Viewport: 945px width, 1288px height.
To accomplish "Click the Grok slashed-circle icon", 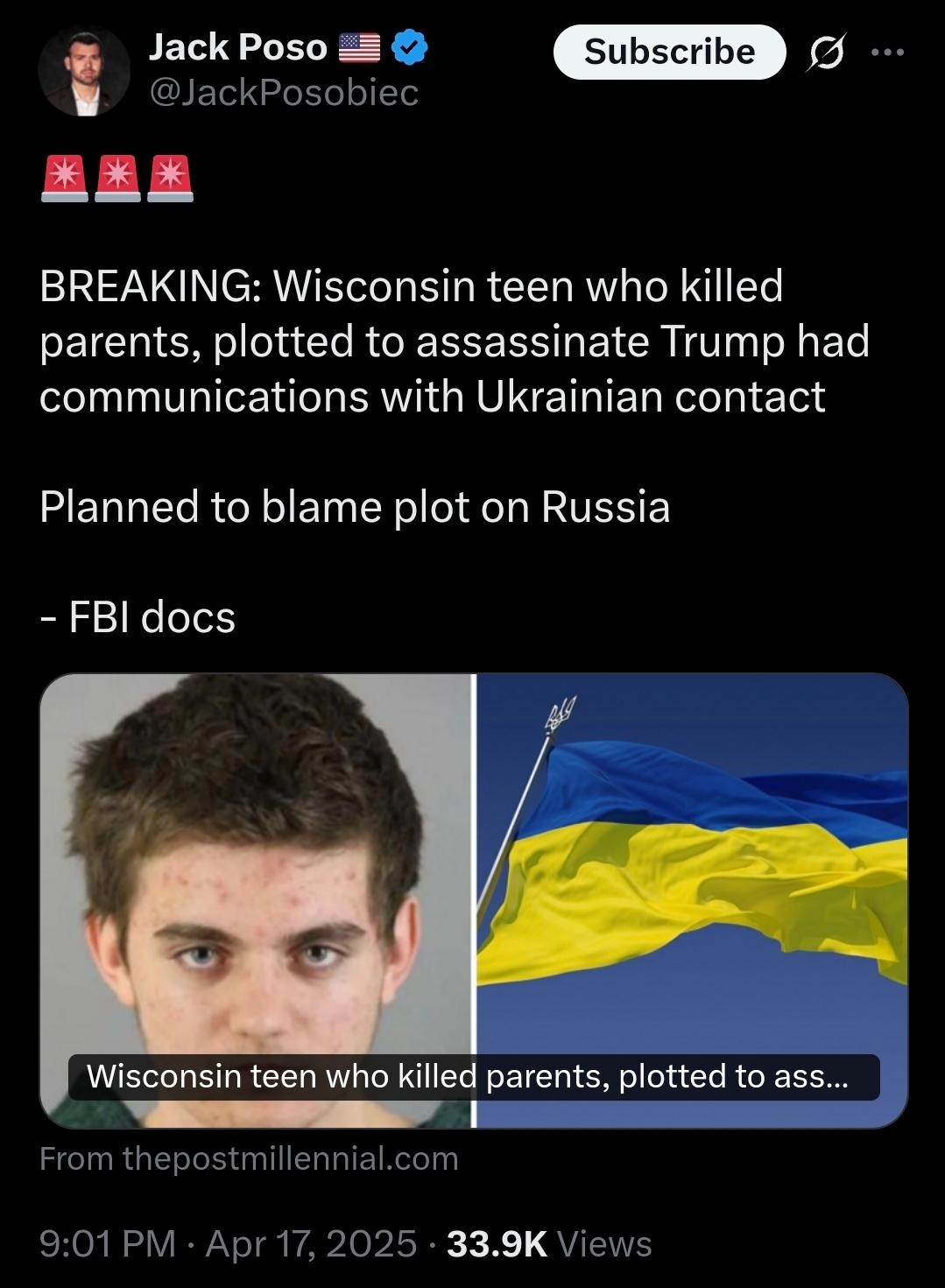I will 826,54.
